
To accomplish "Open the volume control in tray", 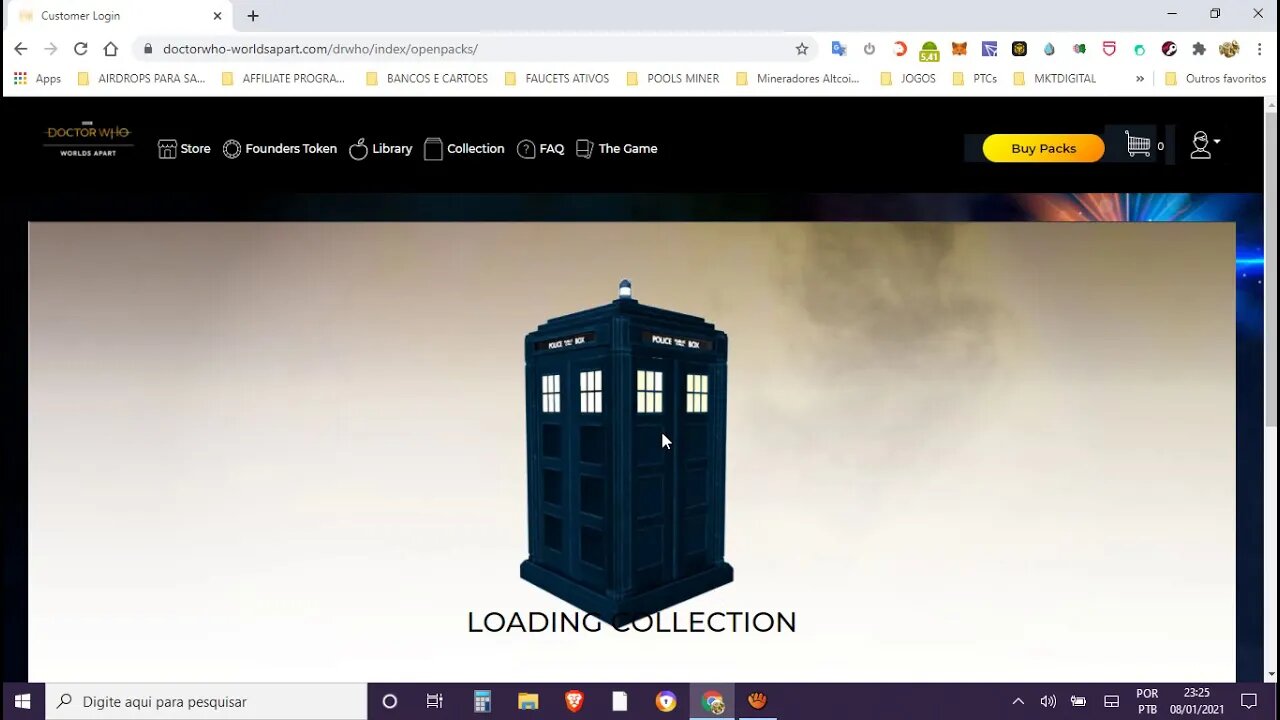I will pyautogui.click(x=1048, y=701).
